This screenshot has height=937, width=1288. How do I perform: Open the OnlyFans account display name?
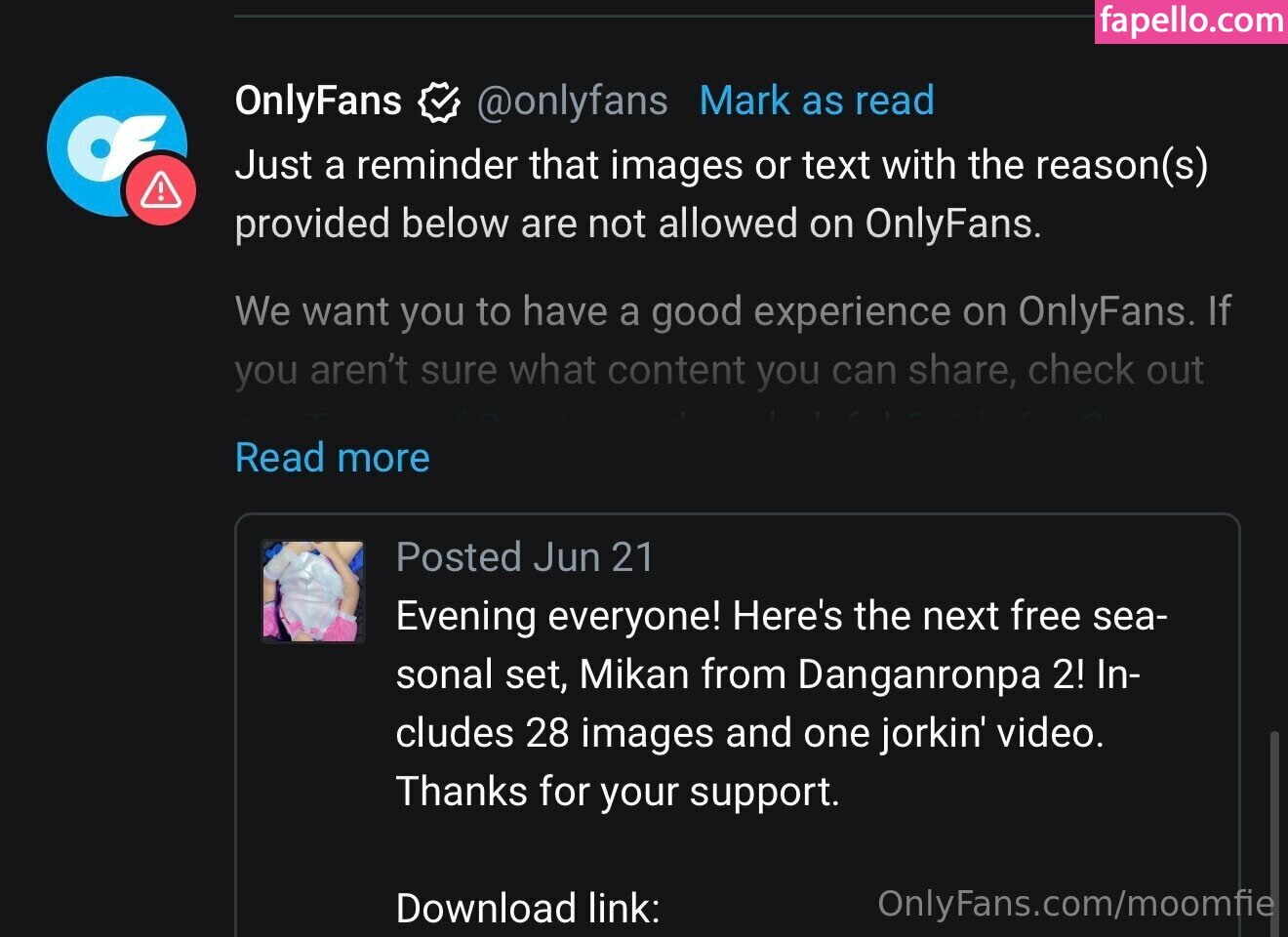tap(318, 101)
